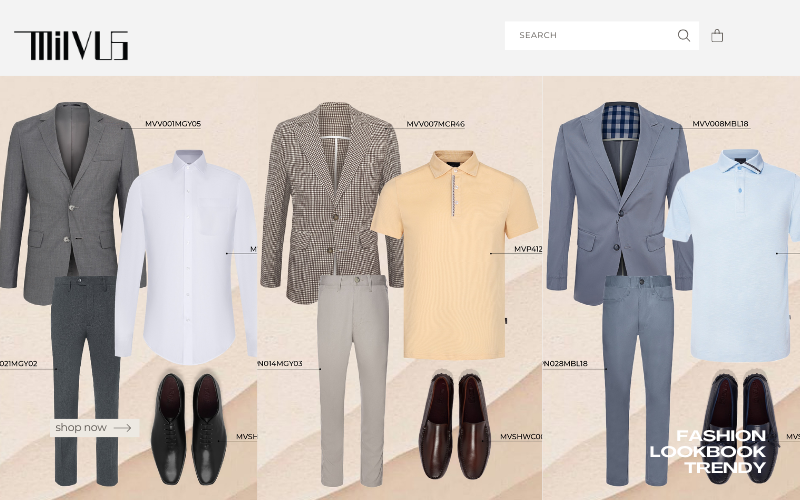
Task: Select product code MVV001MGY05
Action: (173, 123)
